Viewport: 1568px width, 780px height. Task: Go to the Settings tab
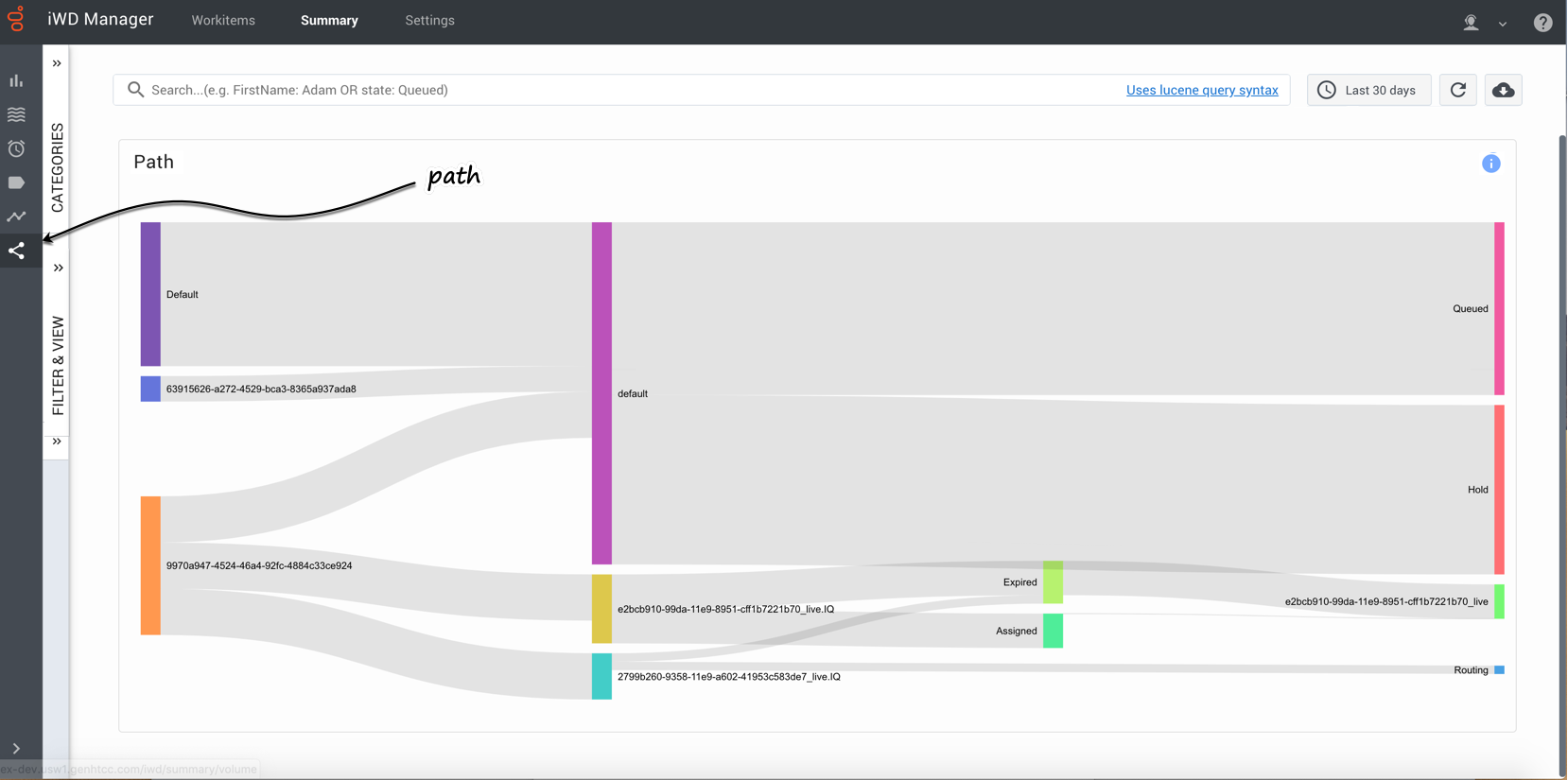tap(429, 21)
